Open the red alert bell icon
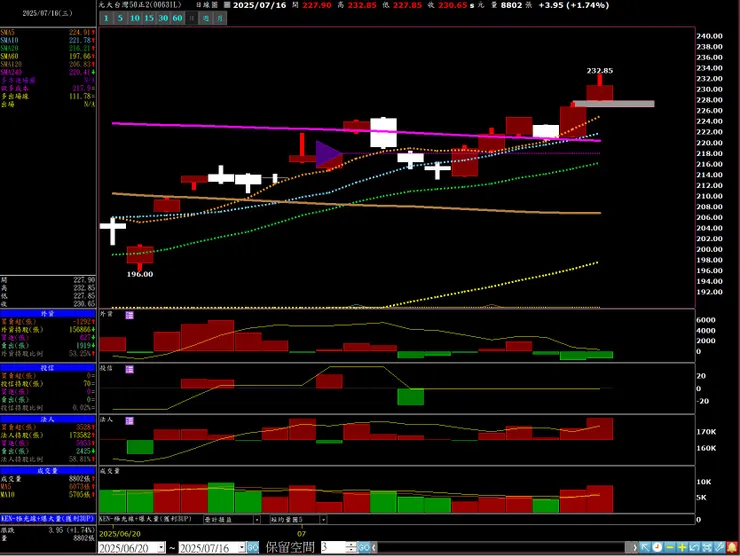 [732, 547]
